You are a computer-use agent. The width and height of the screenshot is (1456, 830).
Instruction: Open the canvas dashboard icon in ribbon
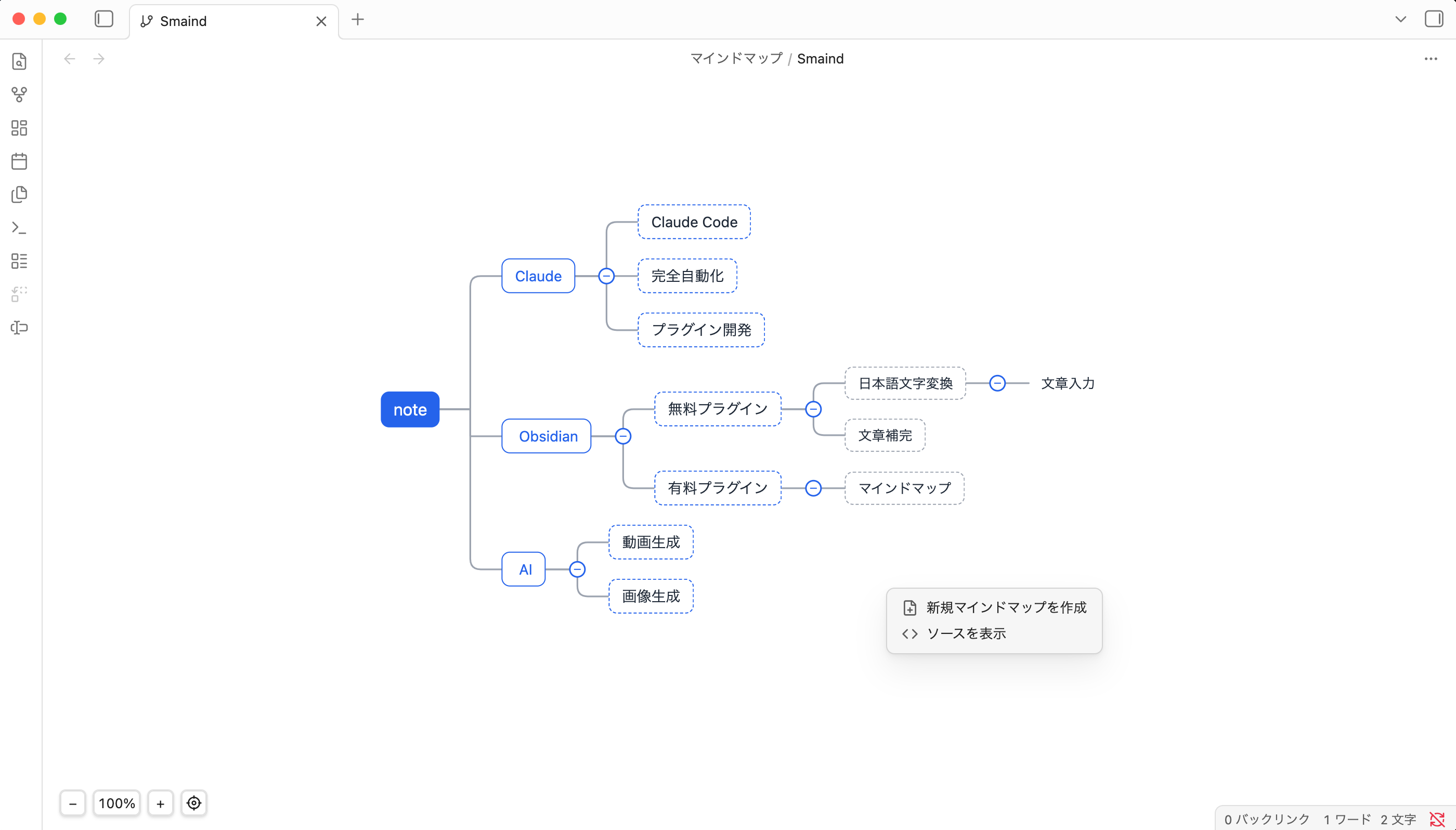[19, 128]
